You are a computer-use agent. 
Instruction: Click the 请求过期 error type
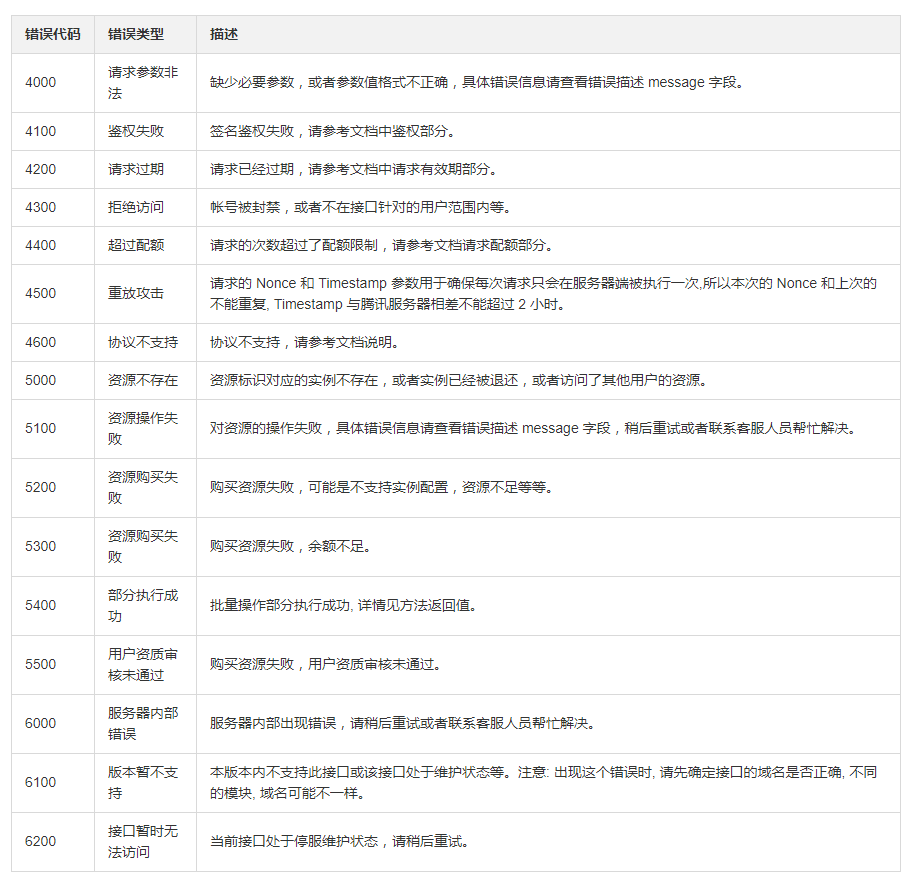click(x=136, y=169)
